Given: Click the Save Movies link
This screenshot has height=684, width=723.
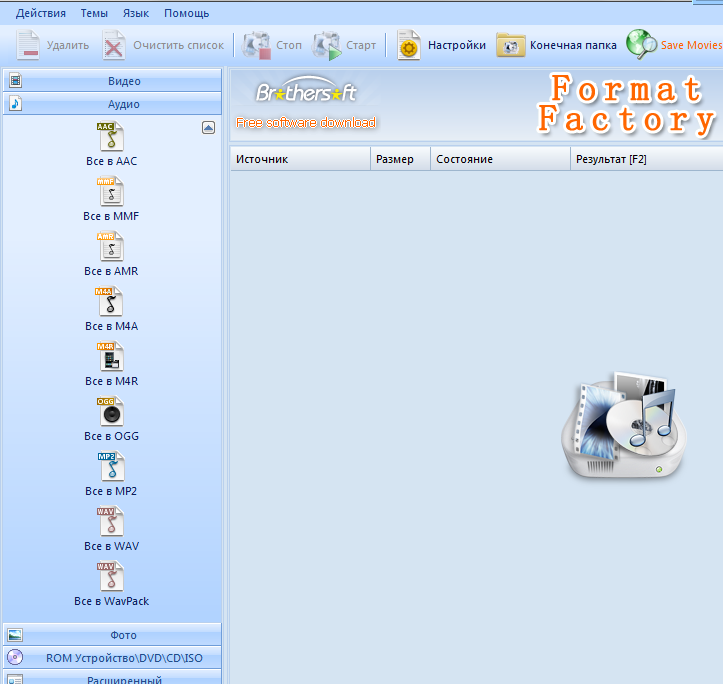Looking at the screenshot, I should (x=691, y=45).
